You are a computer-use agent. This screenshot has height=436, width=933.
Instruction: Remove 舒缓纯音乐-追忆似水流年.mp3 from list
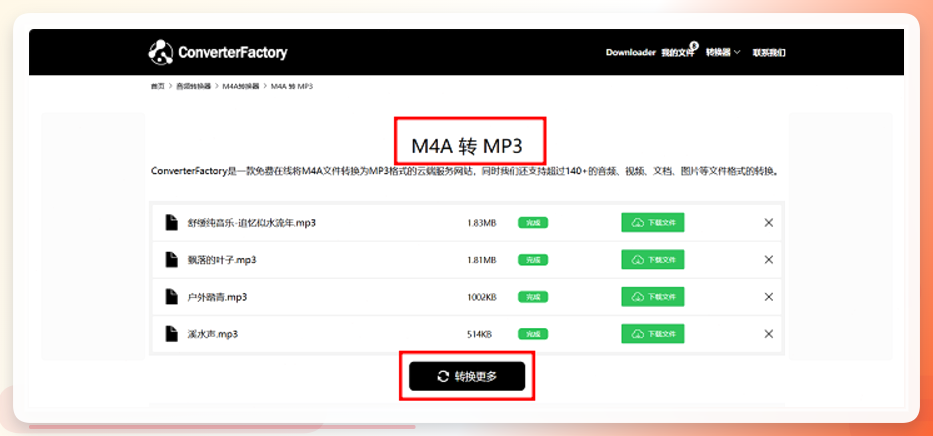(769, 222)
